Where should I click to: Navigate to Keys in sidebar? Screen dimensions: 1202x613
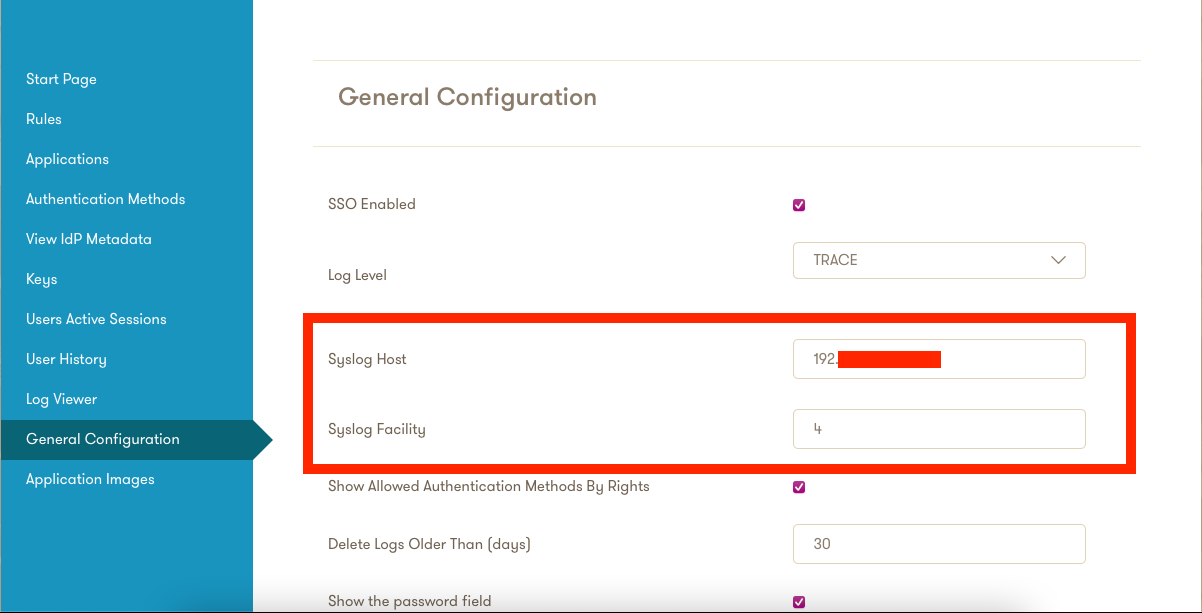coord(41,279)
